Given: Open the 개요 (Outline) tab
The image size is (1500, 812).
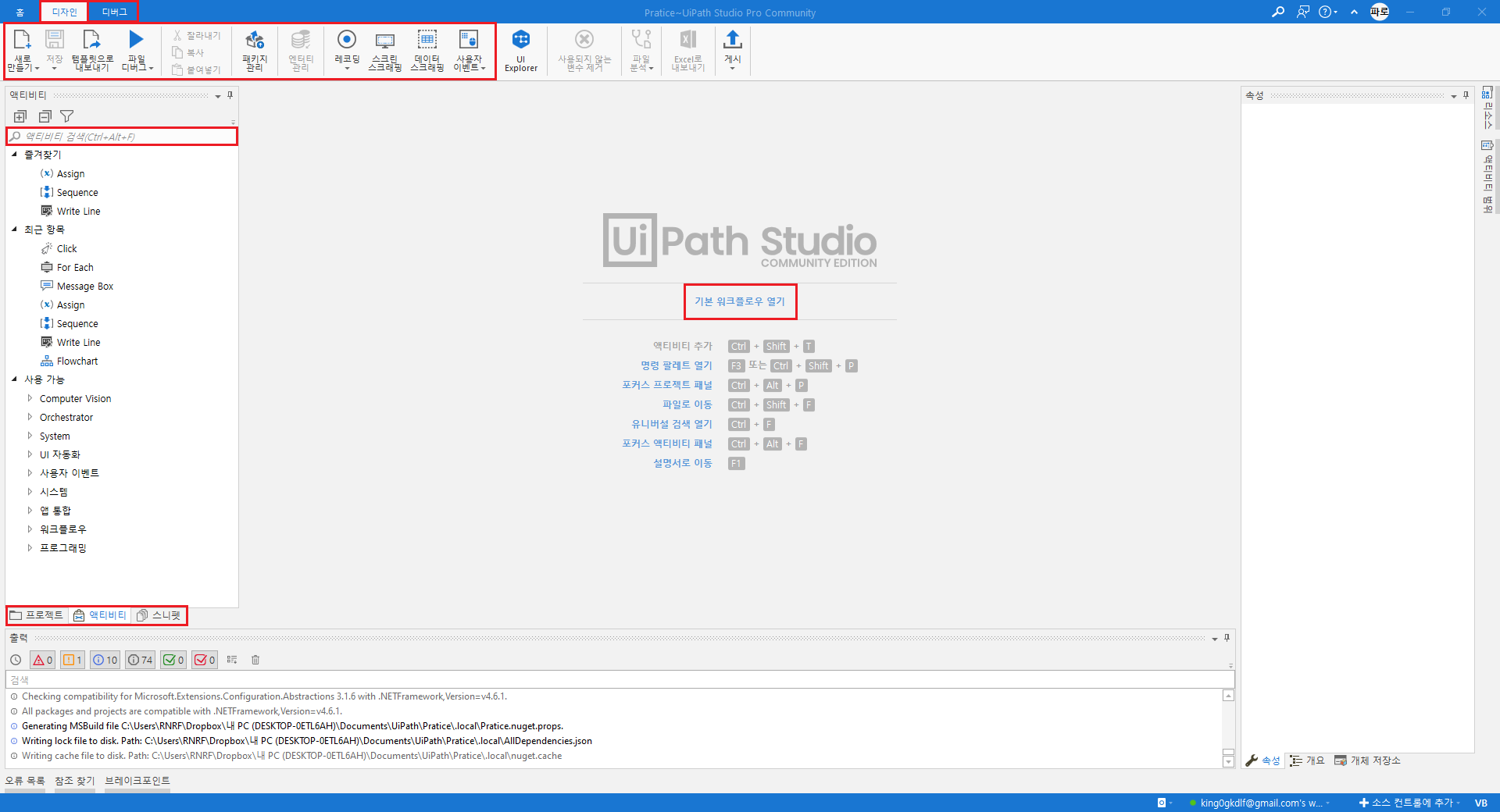Looking at the screenshot, I should click(1307, 760).
